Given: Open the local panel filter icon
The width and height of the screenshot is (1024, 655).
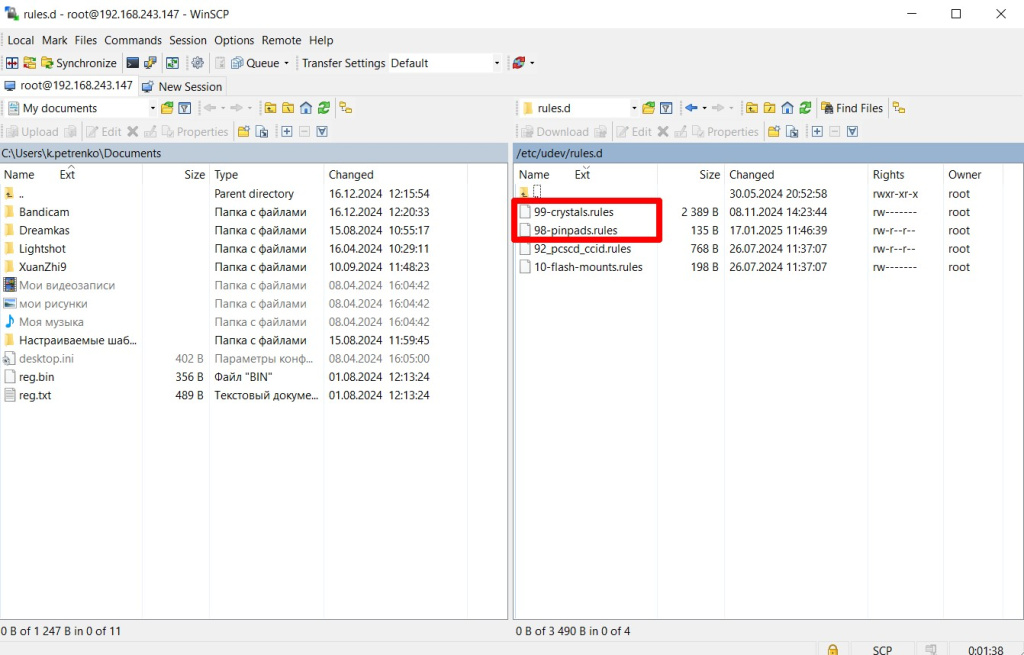Looking at the screenshot, I should 184,108.
